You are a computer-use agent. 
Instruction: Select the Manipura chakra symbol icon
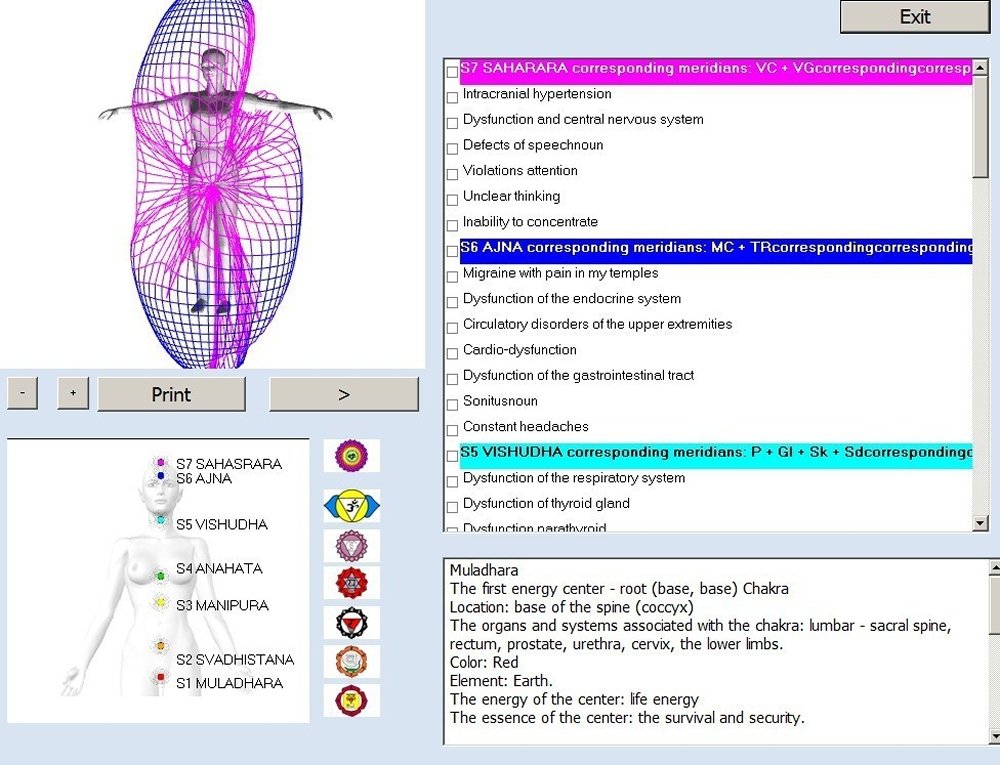tap(352, 622)
